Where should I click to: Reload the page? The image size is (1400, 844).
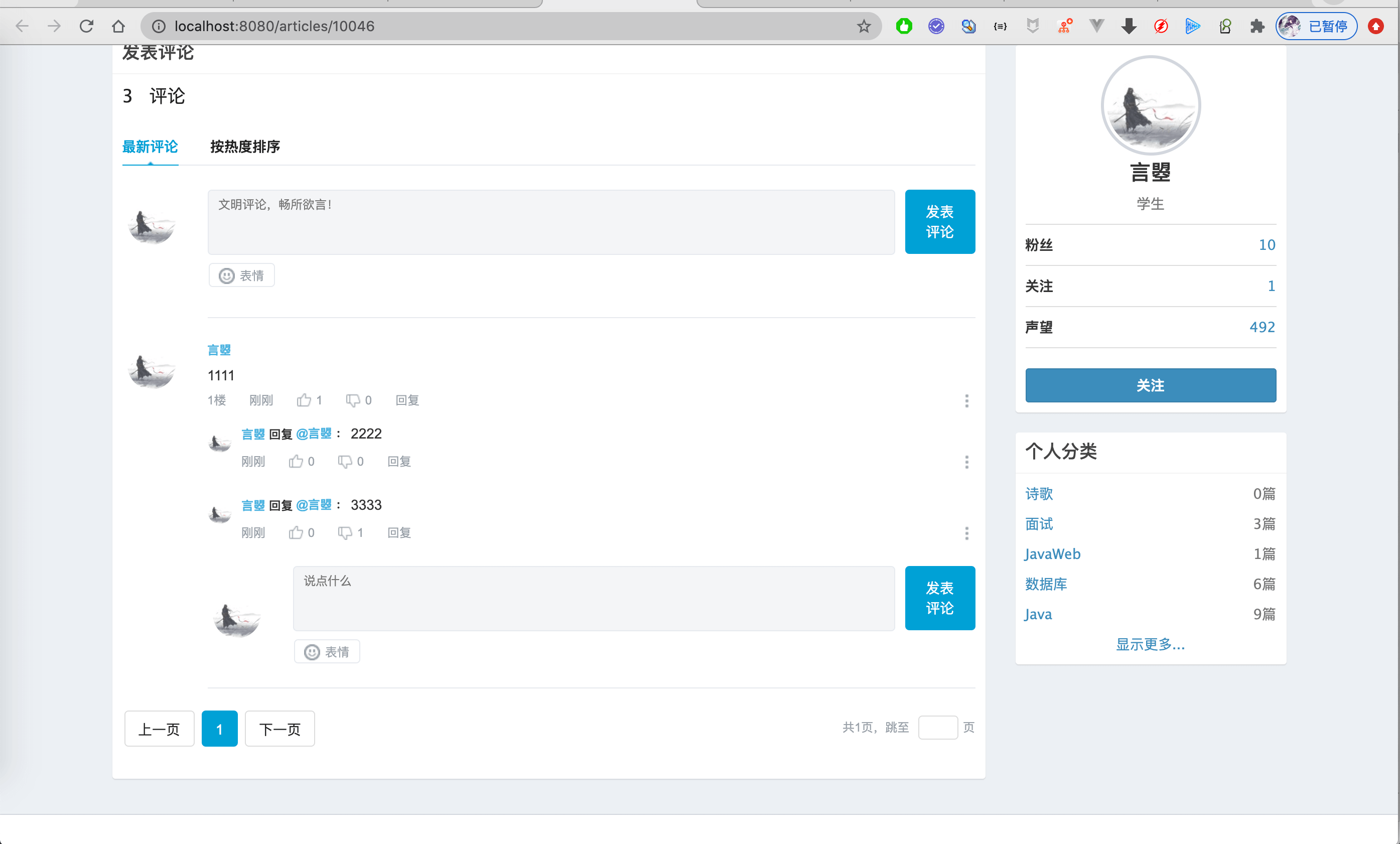point(86,26)
